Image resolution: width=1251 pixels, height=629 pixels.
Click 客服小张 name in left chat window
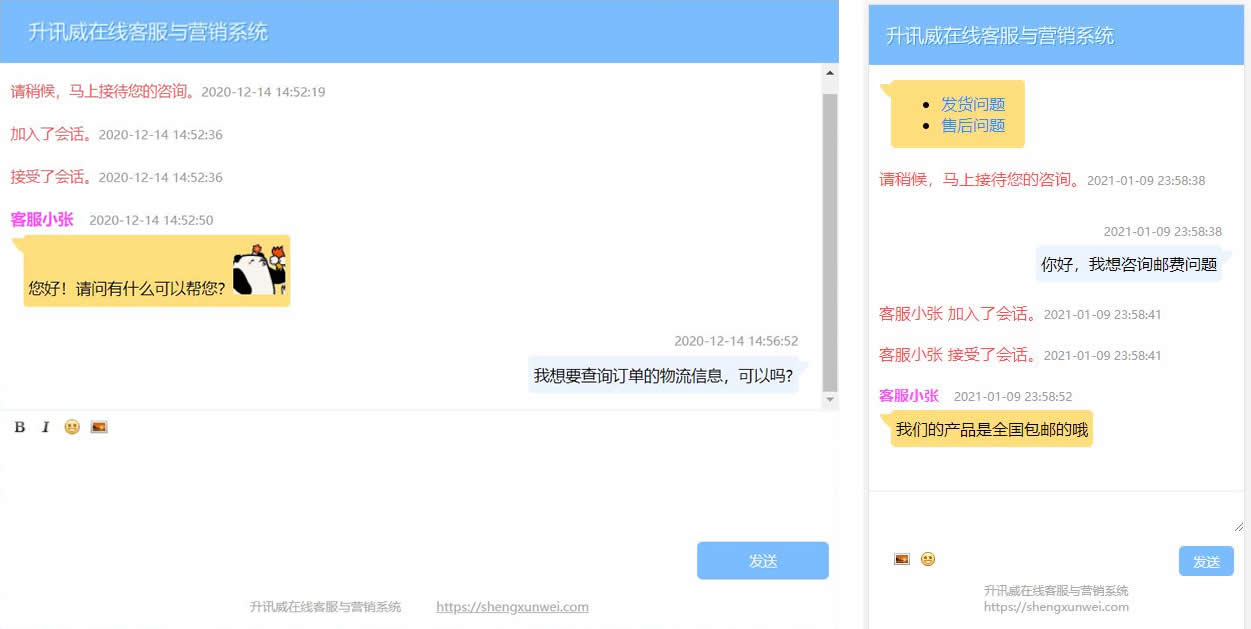coord(42,220)
